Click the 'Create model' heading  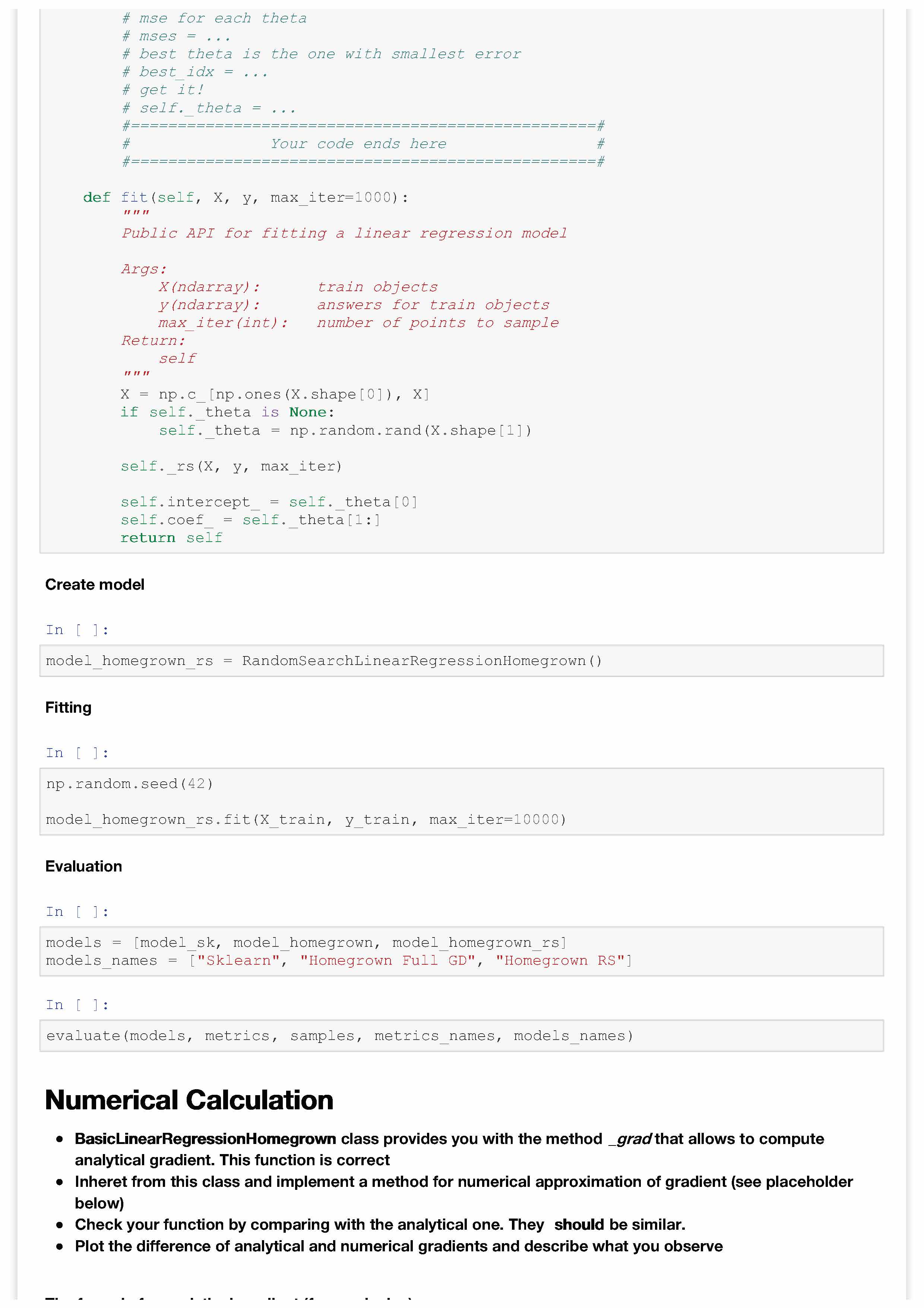click(x=95, y=584)
